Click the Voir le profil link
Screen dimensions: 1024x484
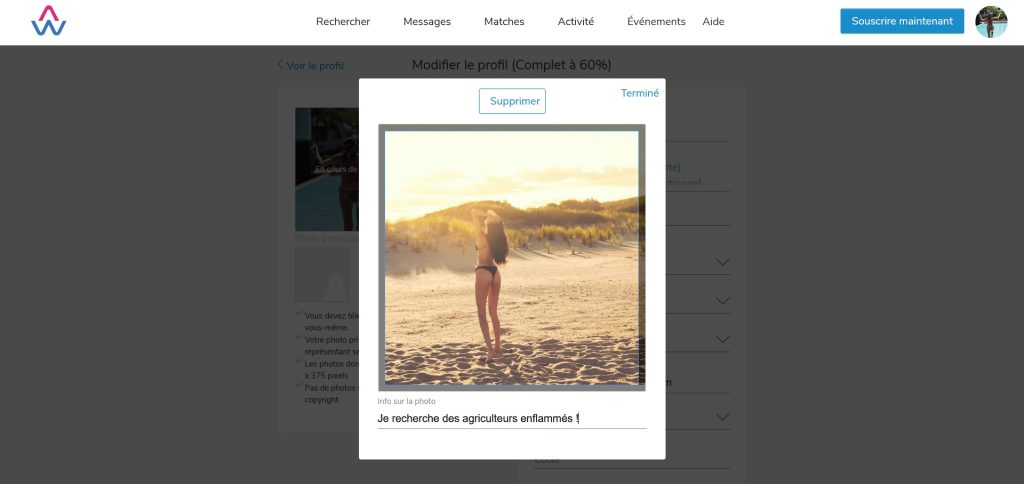(x=310, y=65)
